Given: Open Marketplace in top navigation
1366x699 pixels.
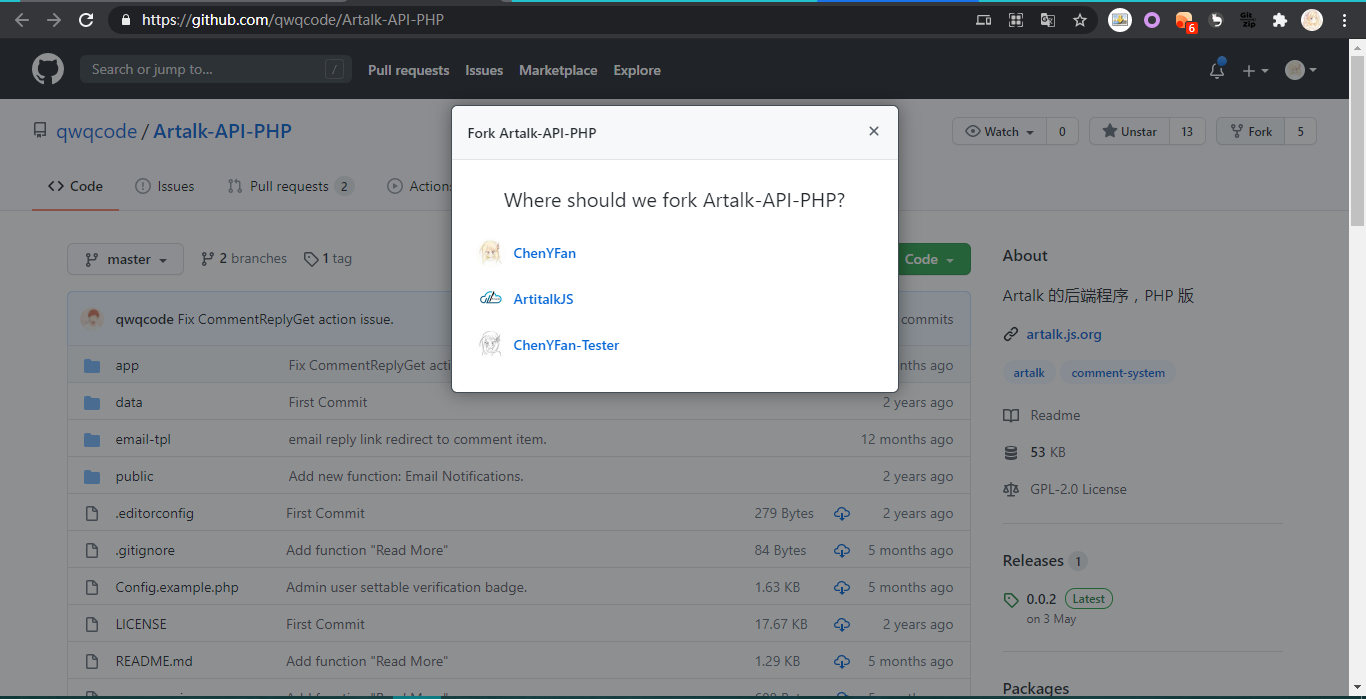Looking at the screenshot, I should [558, 70].
